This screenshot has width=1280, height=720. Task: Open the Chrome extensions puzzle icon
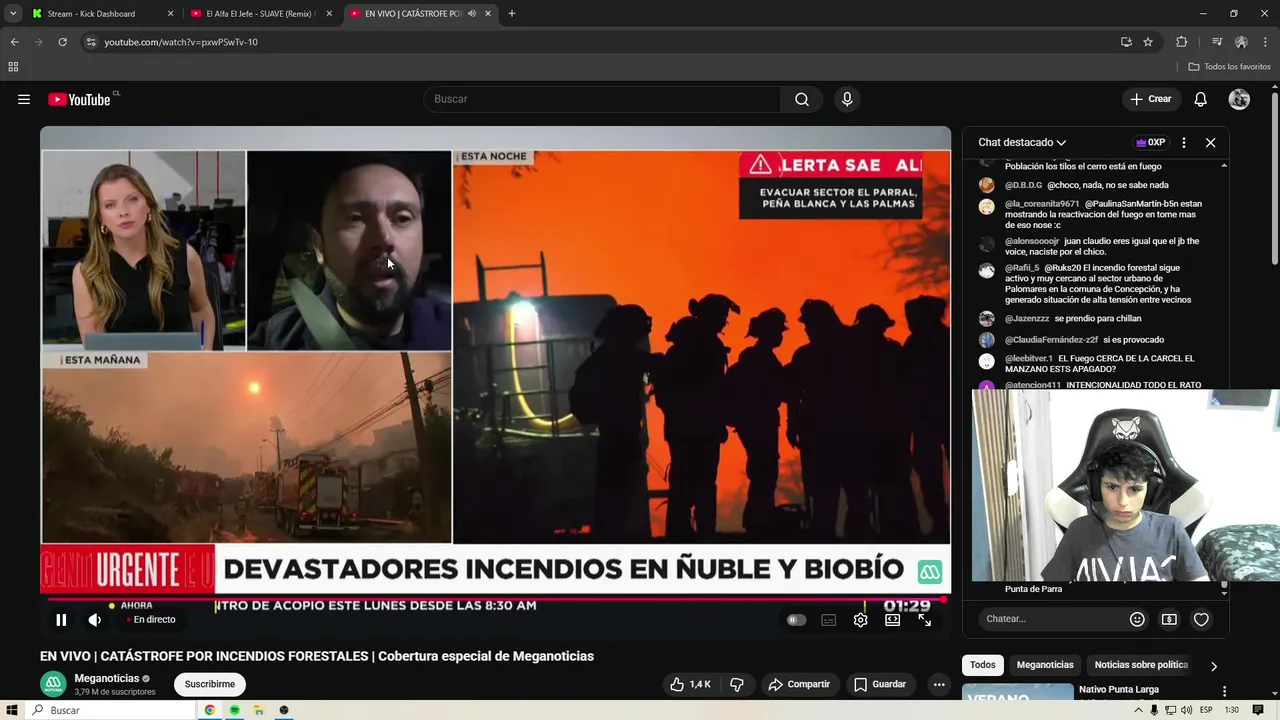1182,42
